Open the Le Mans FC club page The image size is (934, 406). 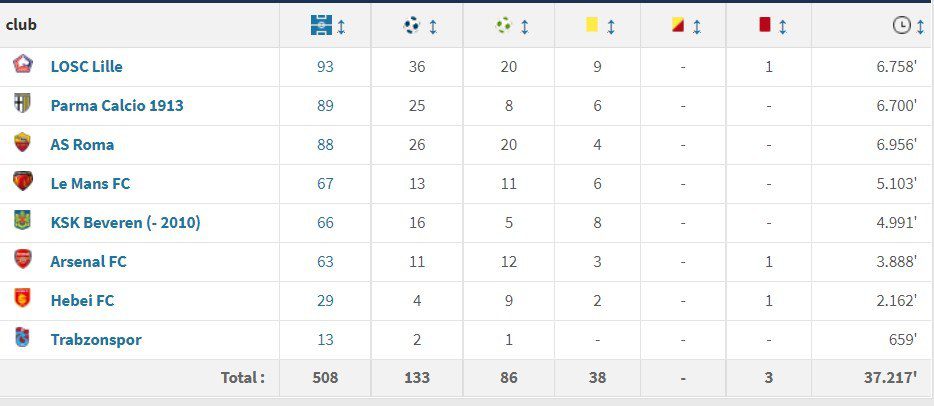coord(90,183)
